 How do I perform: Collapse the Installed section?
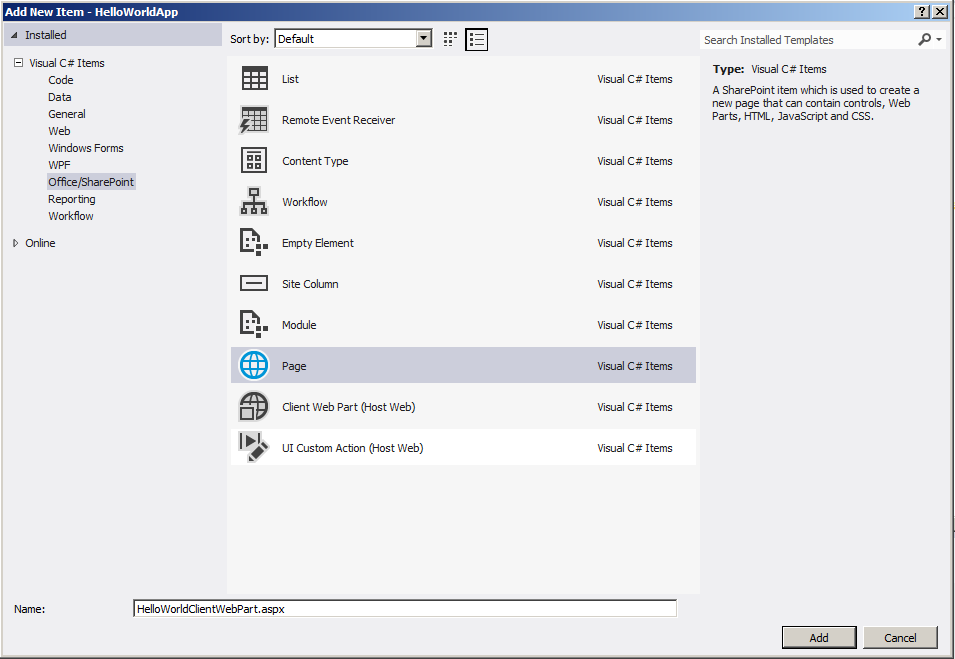tap(15, 35)
